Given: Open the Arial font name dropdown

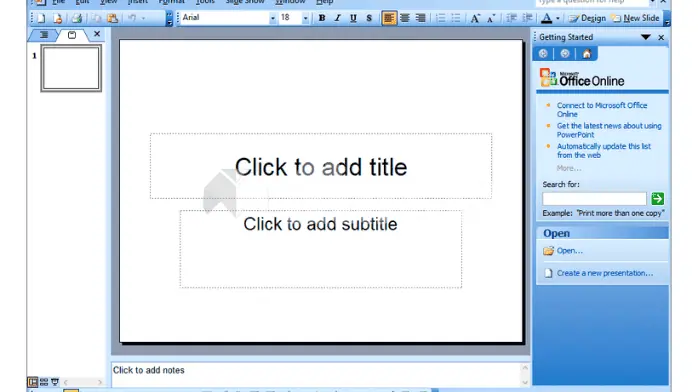Looking at the screenshot, I should coord(272,18).
